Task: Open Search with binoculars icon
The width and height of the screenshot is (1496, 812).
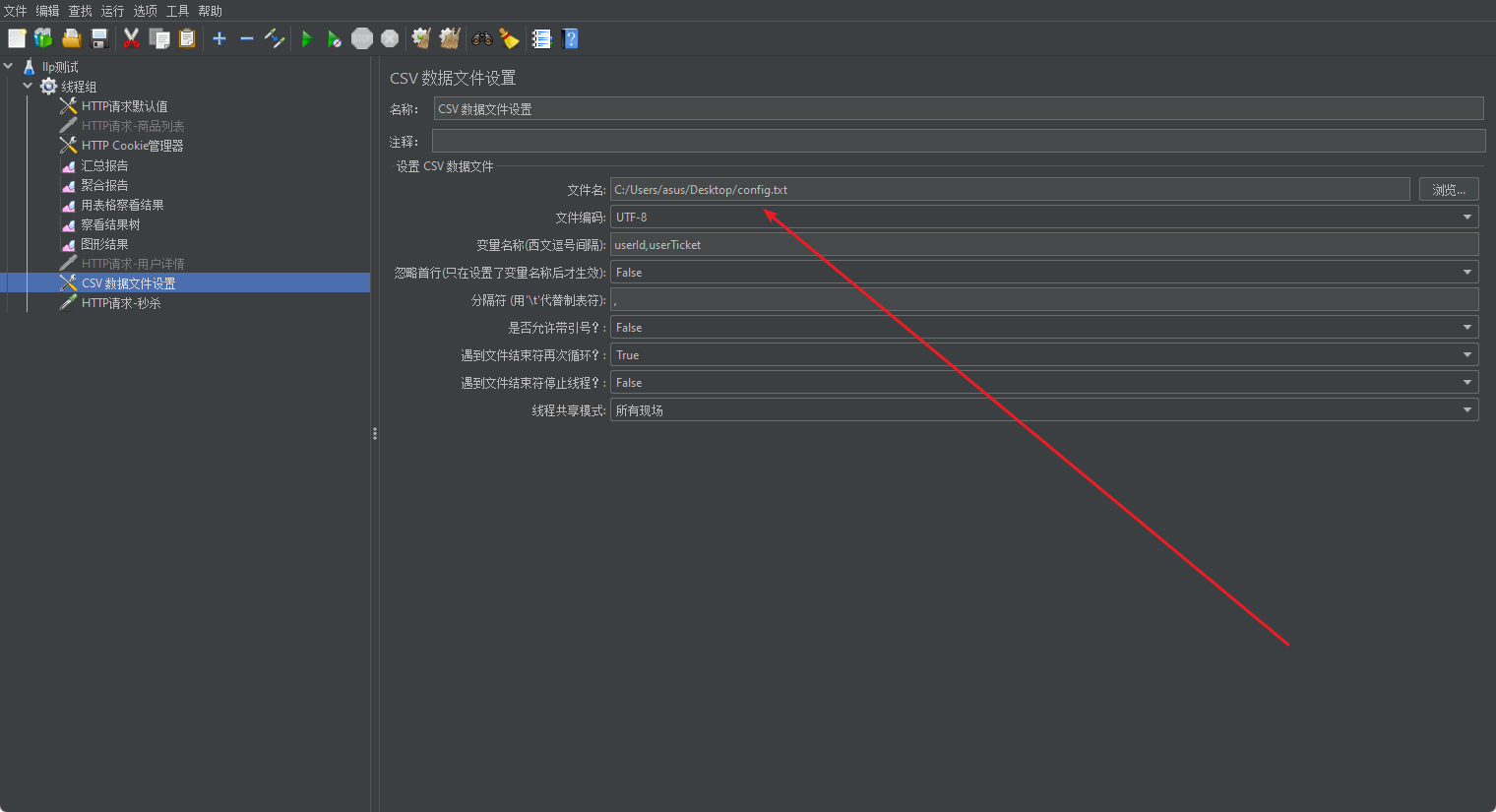Action: click(x=481, y=38)
